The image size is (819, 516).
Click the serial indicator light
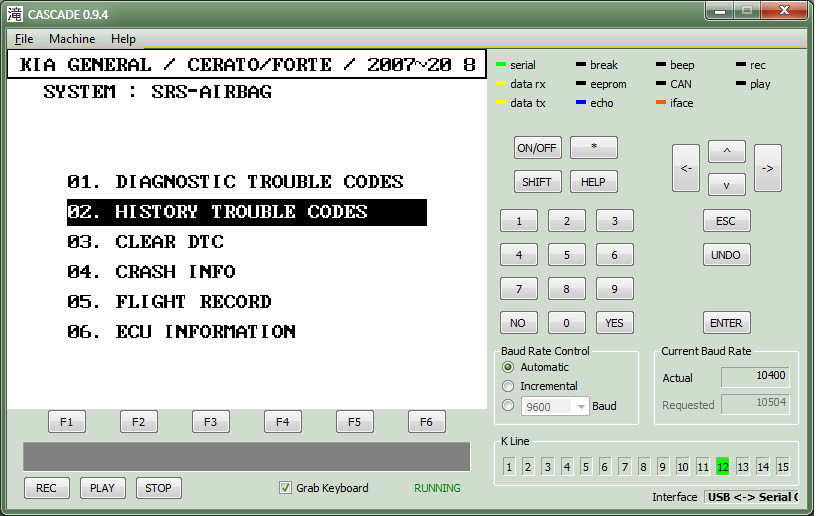pyautogui.click(x=501, y=65)
